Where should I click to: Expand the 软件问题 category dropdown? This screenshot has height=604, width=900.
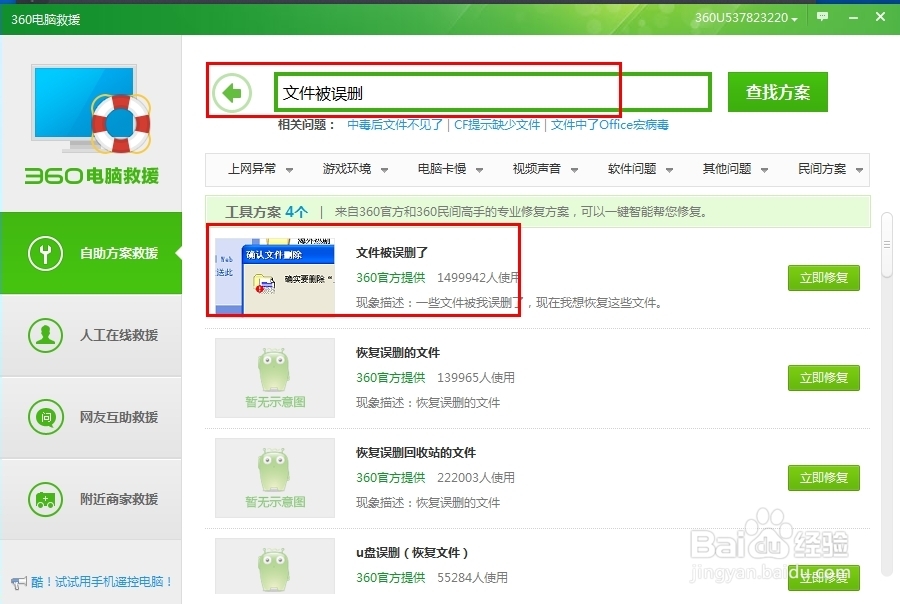click(x=640, y=169)
